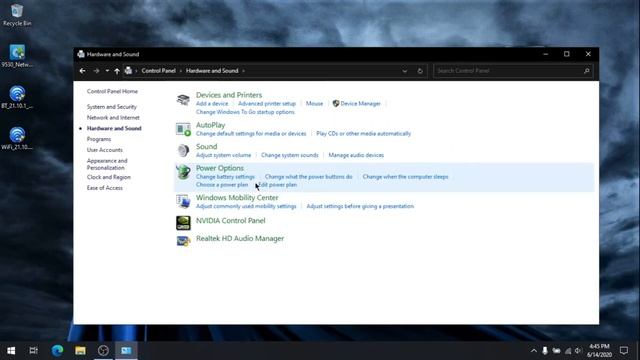Open the AutoPlay heading
Viewport: 640px width, 360px height.
click(210, 125)
